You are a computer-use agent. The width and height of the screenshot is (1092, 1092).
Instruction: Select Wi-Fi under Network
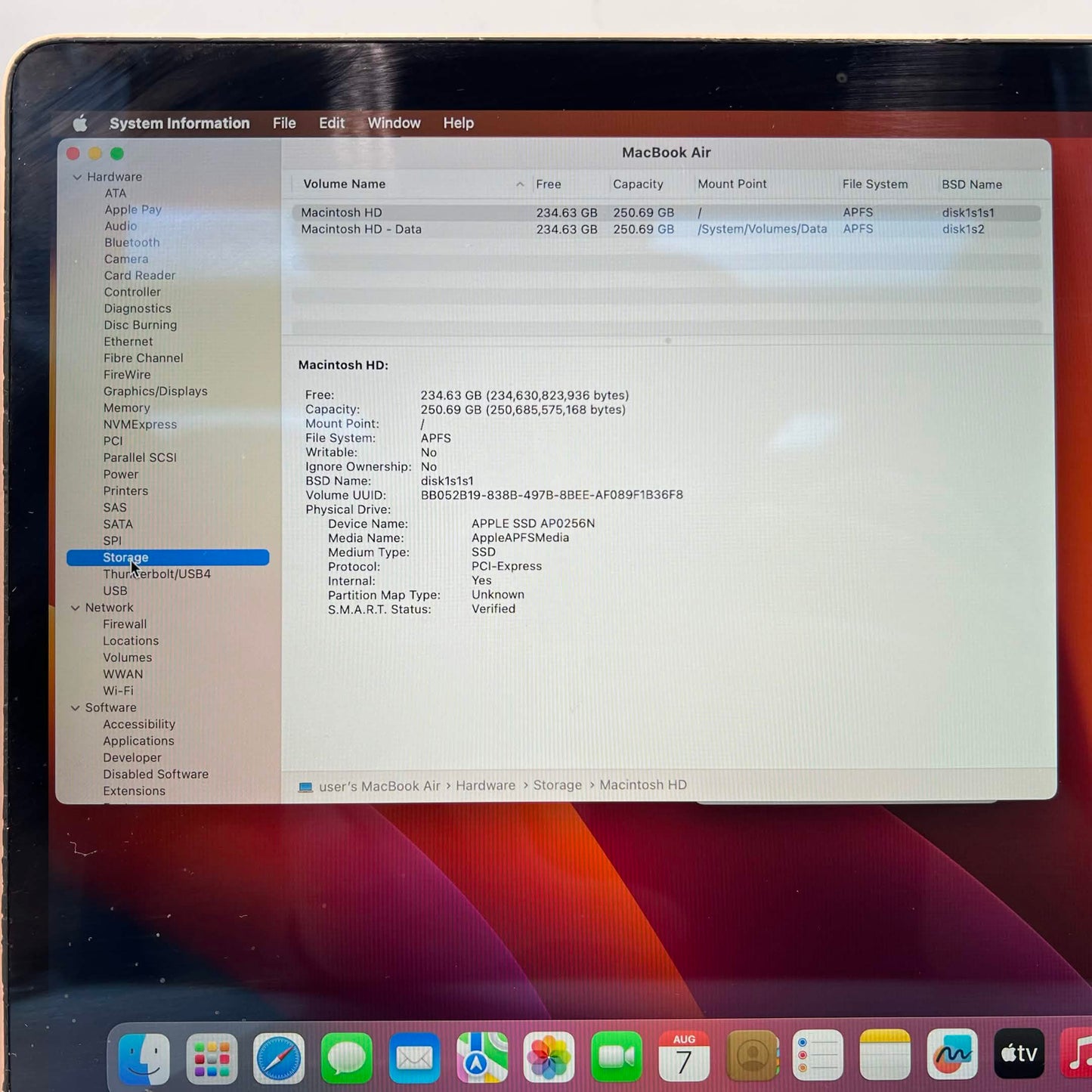pyautogui.click(x=118, y=691)
